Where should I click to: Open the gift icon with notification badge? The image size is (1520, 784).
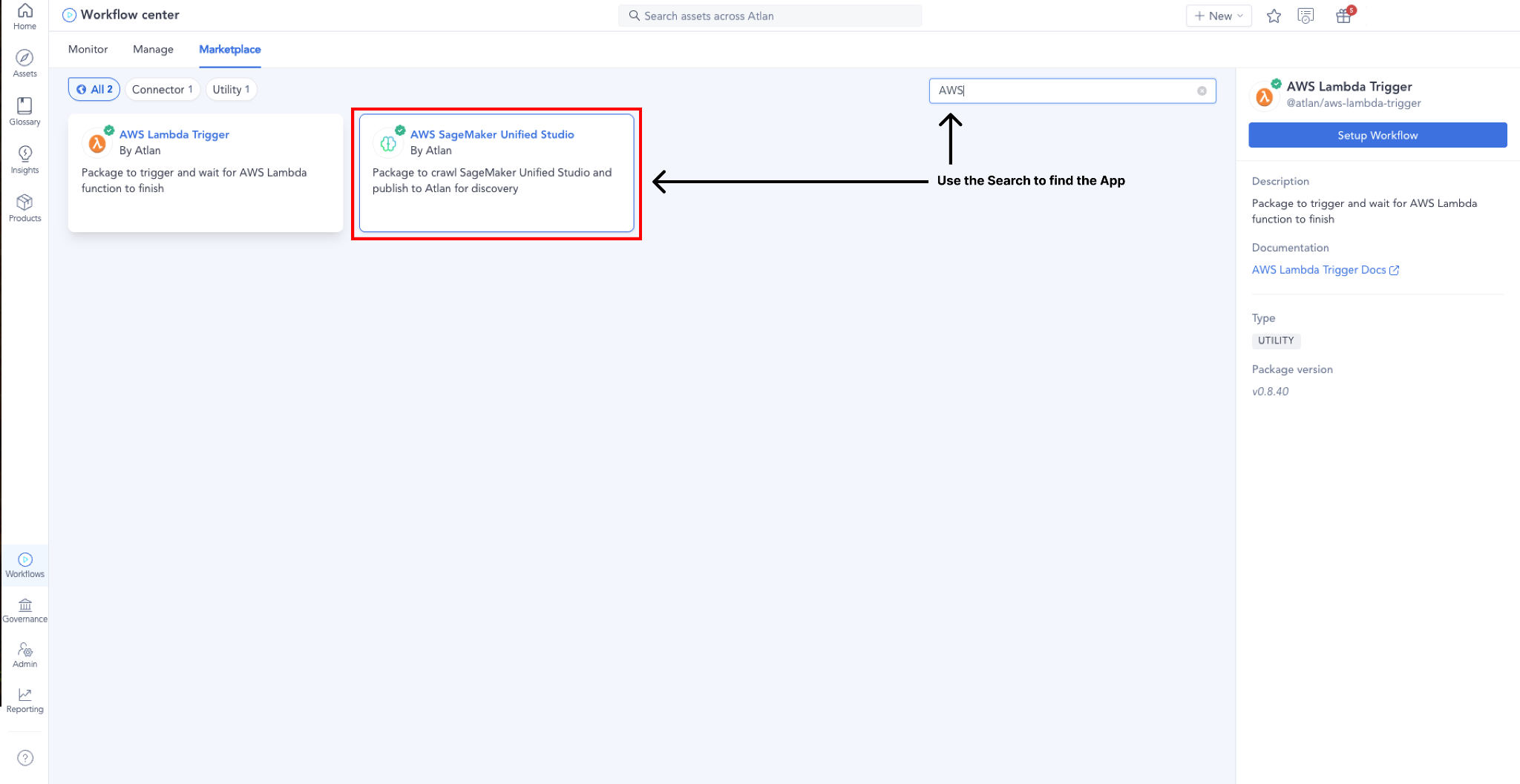[1344, 16]
